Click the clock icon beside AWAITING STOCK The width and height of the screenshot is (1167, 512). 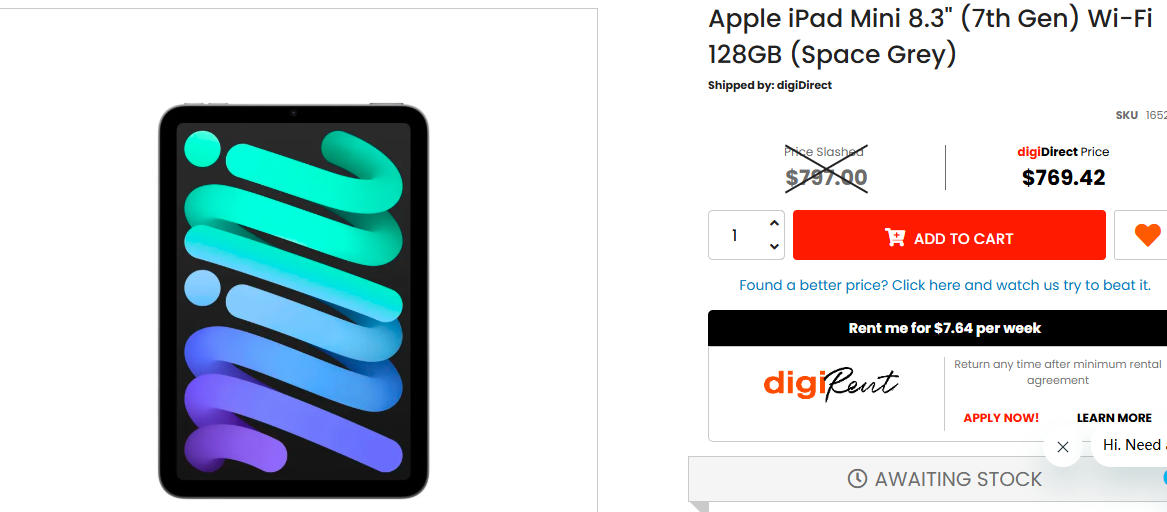click(x=857, y=479)
